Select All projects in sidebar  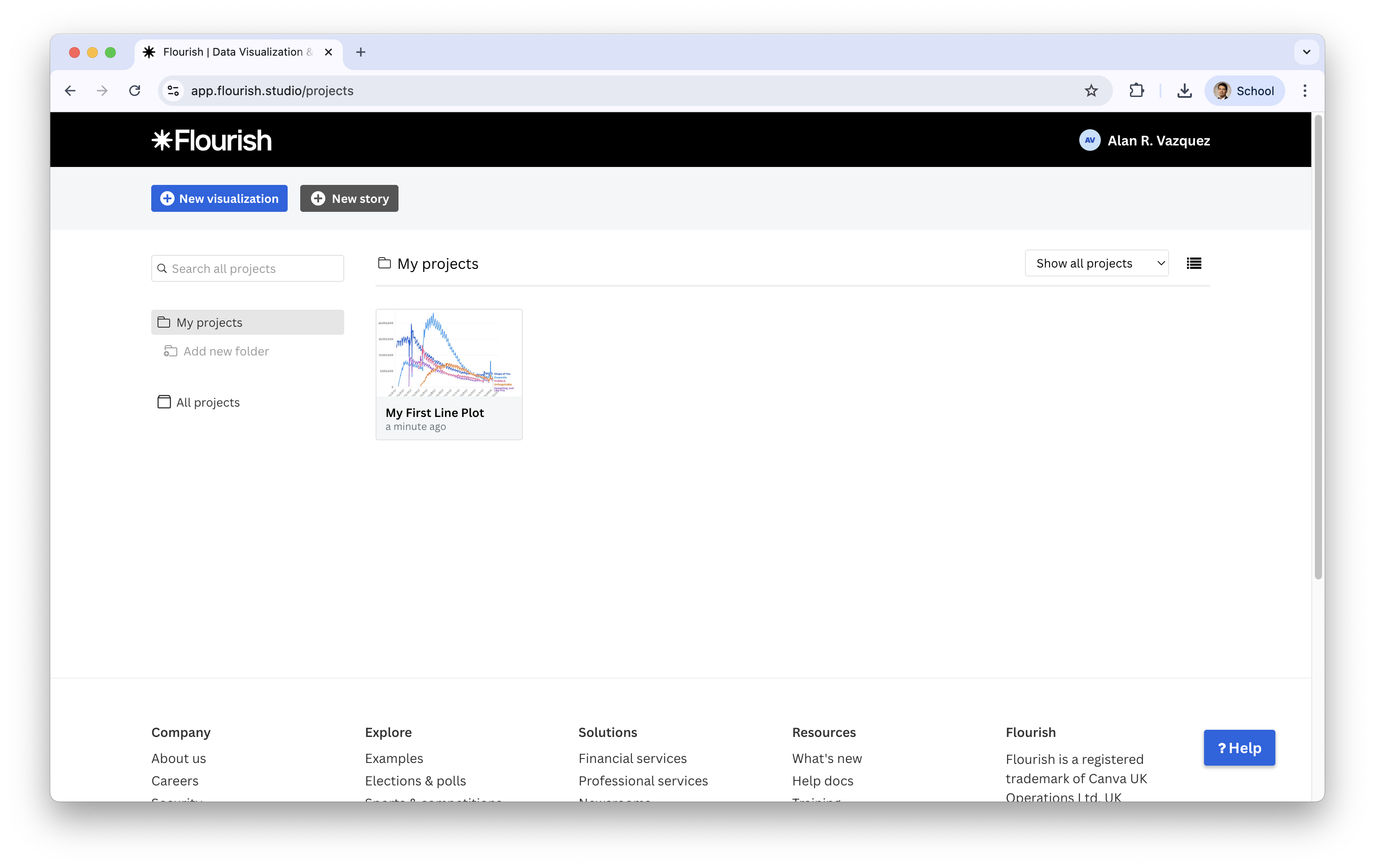pyautogui.click(x=207, y=402)
